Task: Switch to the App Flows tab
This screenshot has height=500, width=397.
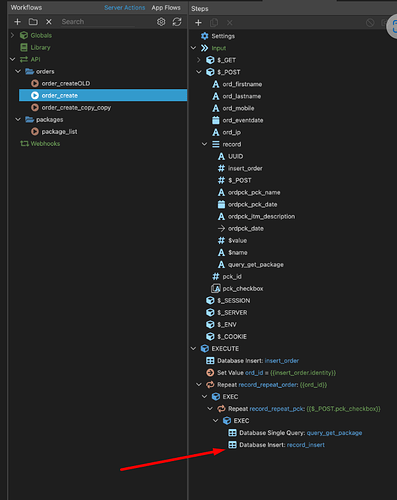Action: [166, 8]
